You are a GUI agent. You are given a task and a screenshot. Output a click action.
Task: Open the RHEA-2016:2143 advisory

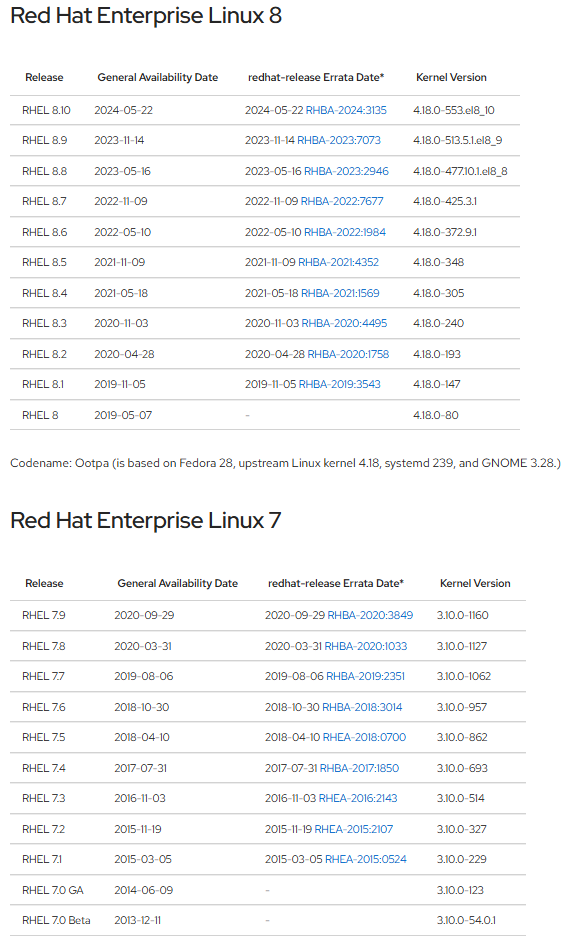coord(358,798)
